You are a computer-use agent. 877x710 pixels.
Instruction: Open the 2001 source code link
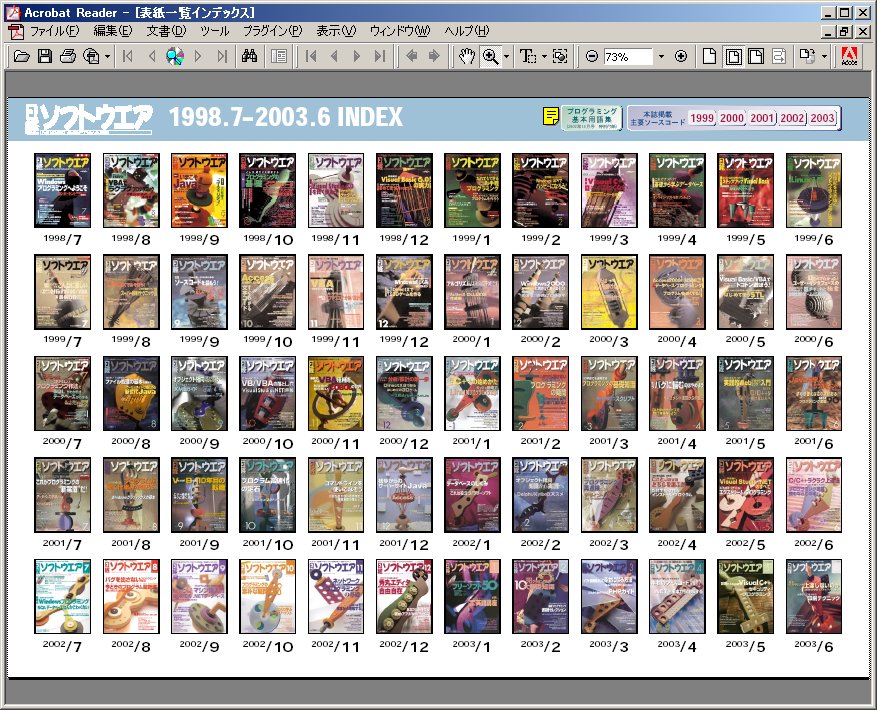point(762,118)
